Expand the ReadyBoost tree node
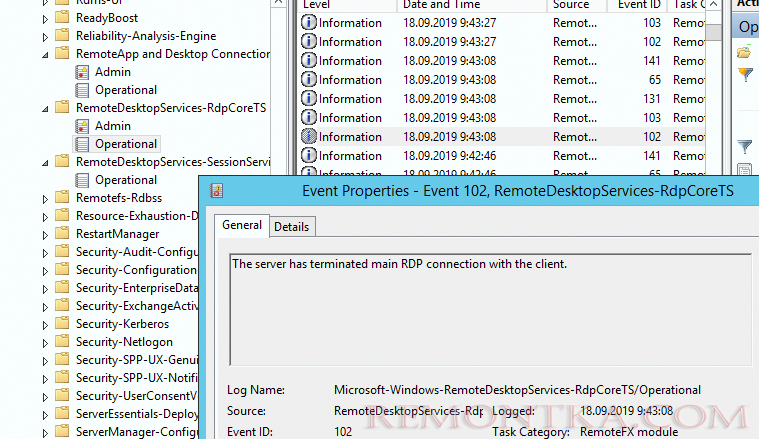Screen dimensions: 759x439 pos(46,19)
